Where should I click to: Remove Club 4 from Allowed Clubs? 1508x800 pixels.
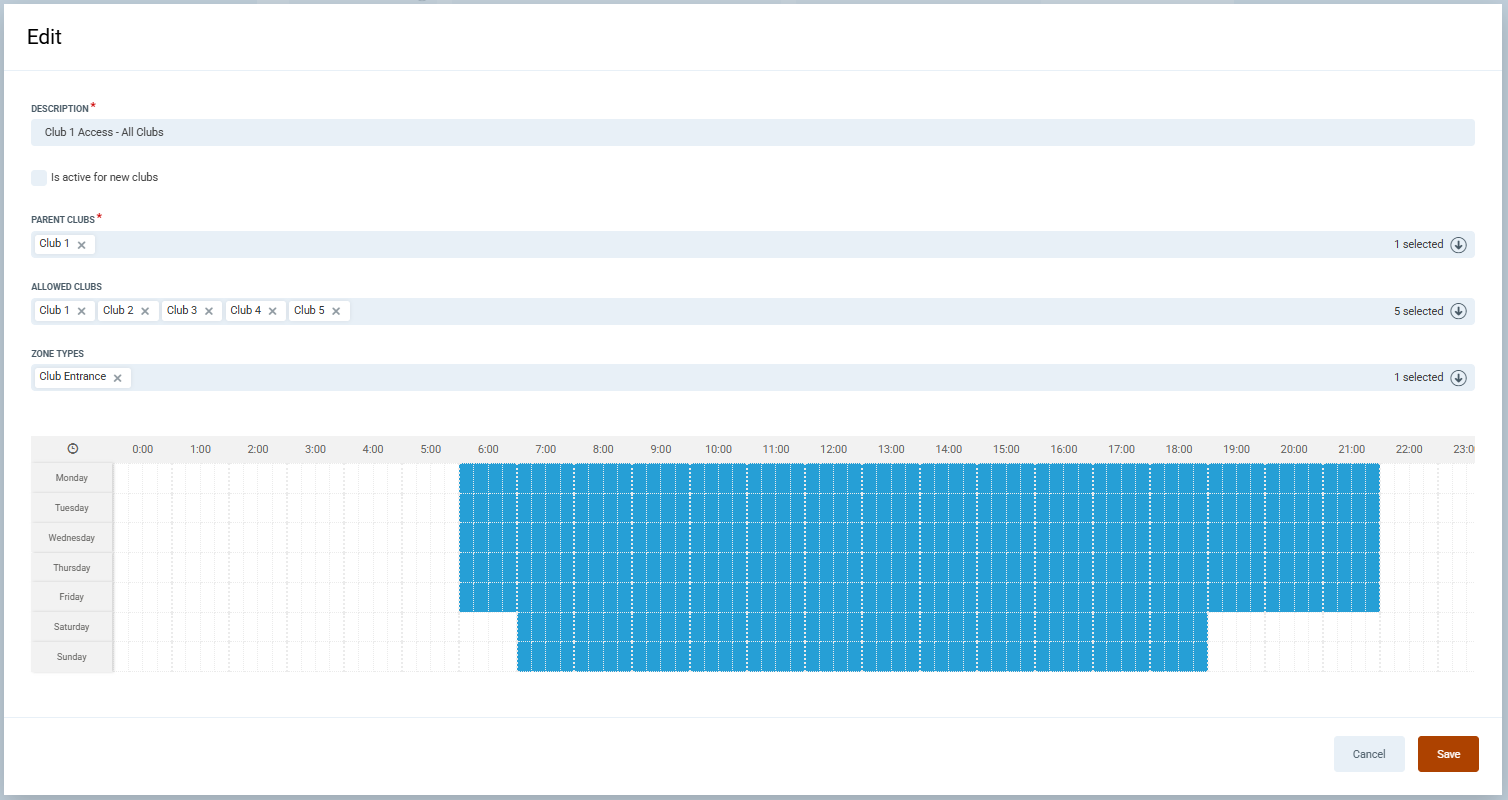(272, 311)
